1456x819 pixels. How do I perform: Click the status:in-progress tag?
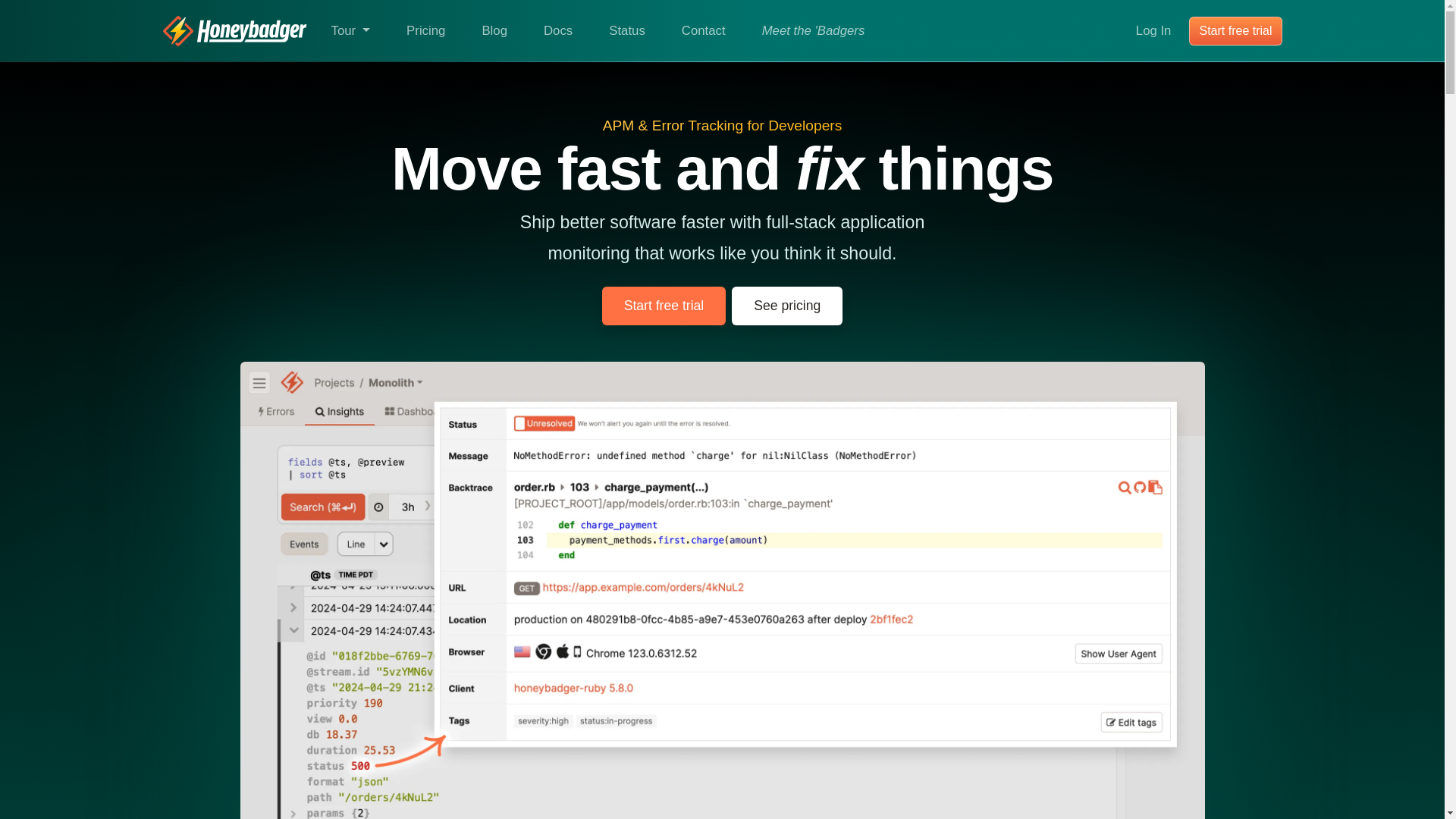pos(616,721)
